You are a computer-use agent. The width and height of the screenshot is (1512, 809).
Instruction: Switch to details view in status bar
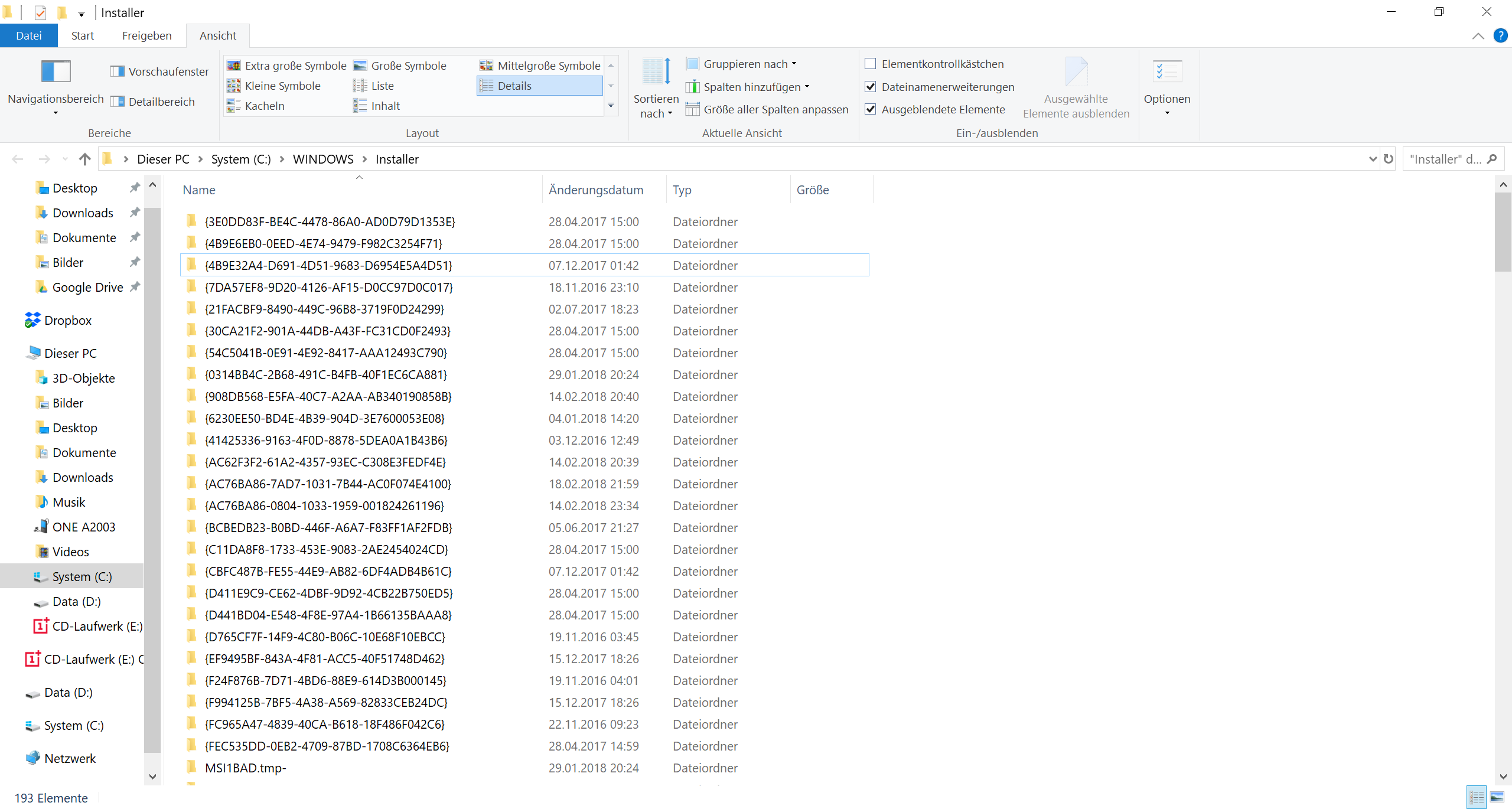click(x=1477, y=797)
